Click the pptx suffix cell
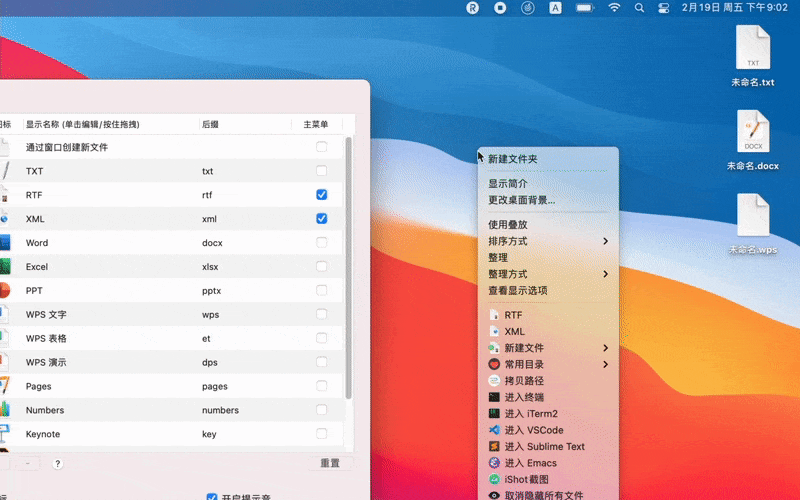The image size is (800, 500). coord(212,291)
